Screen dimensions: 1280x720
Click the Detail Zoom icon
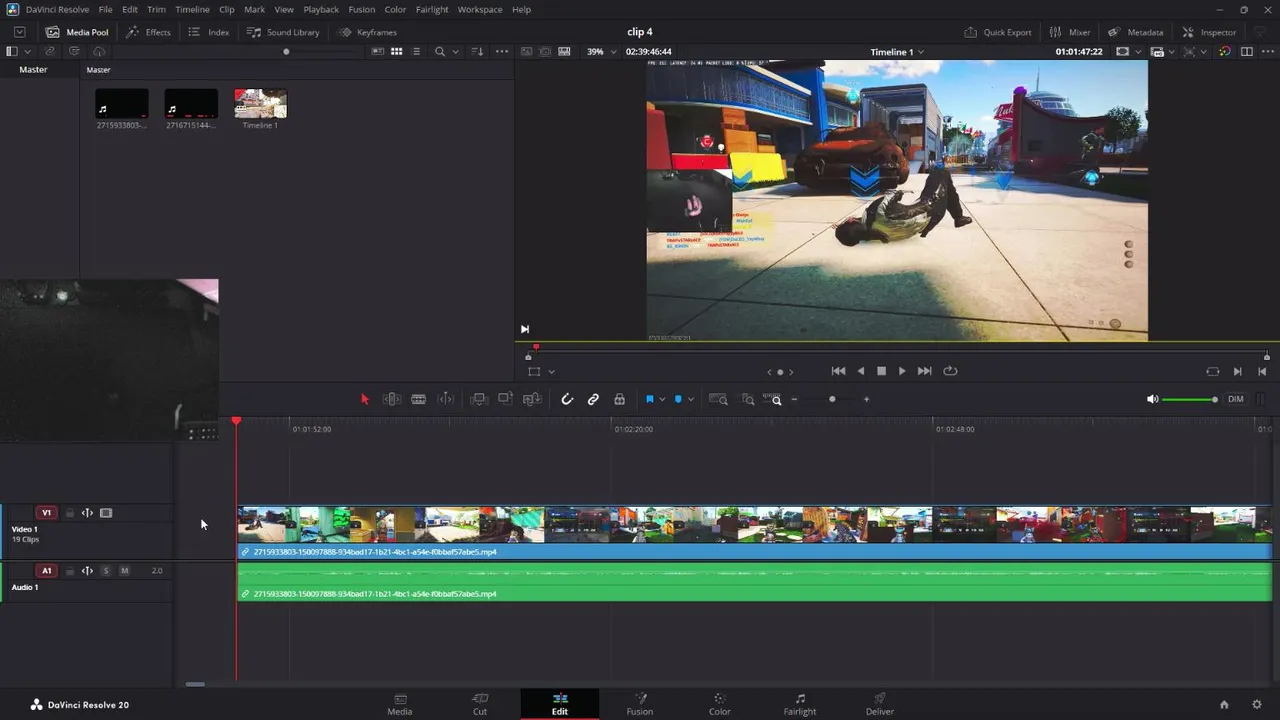pos(748,399)
